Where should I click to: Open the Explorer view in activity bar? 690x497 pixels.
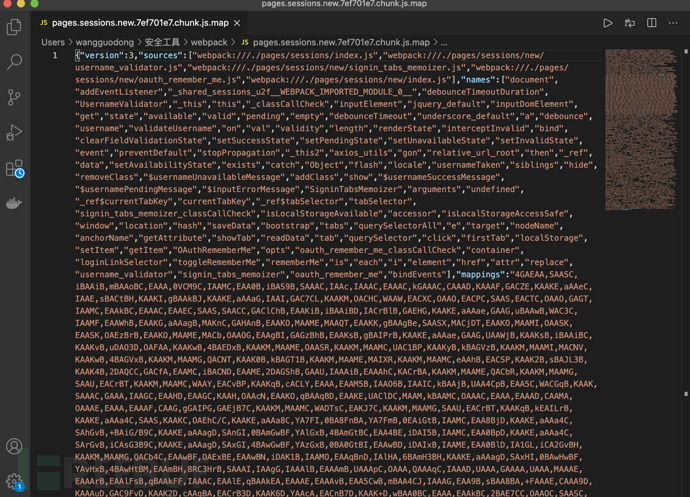pyautogui.click(x=14, y=27)
